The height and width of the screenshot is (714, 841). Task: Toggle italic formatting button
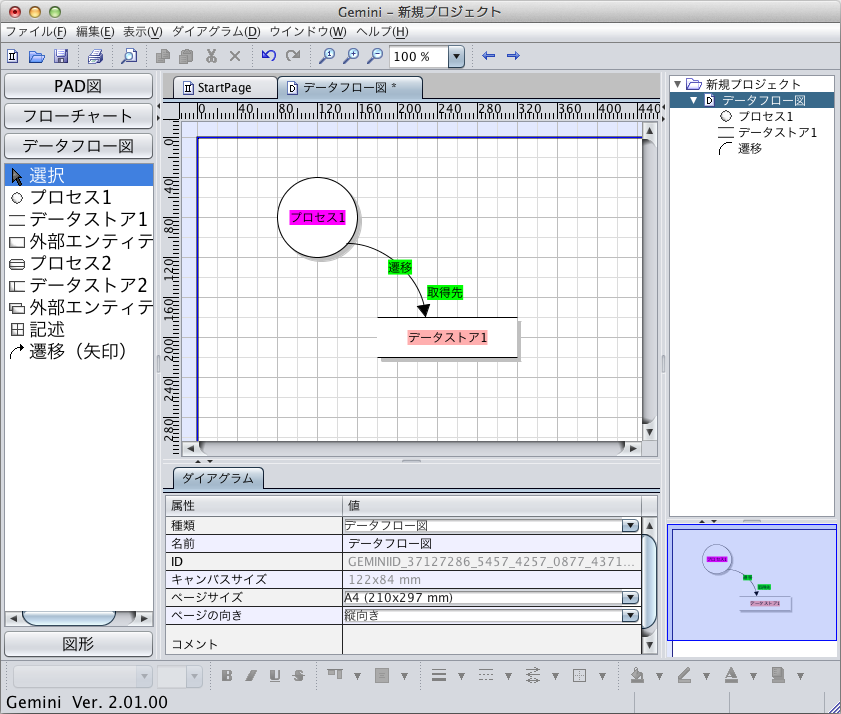coord(251,676)
